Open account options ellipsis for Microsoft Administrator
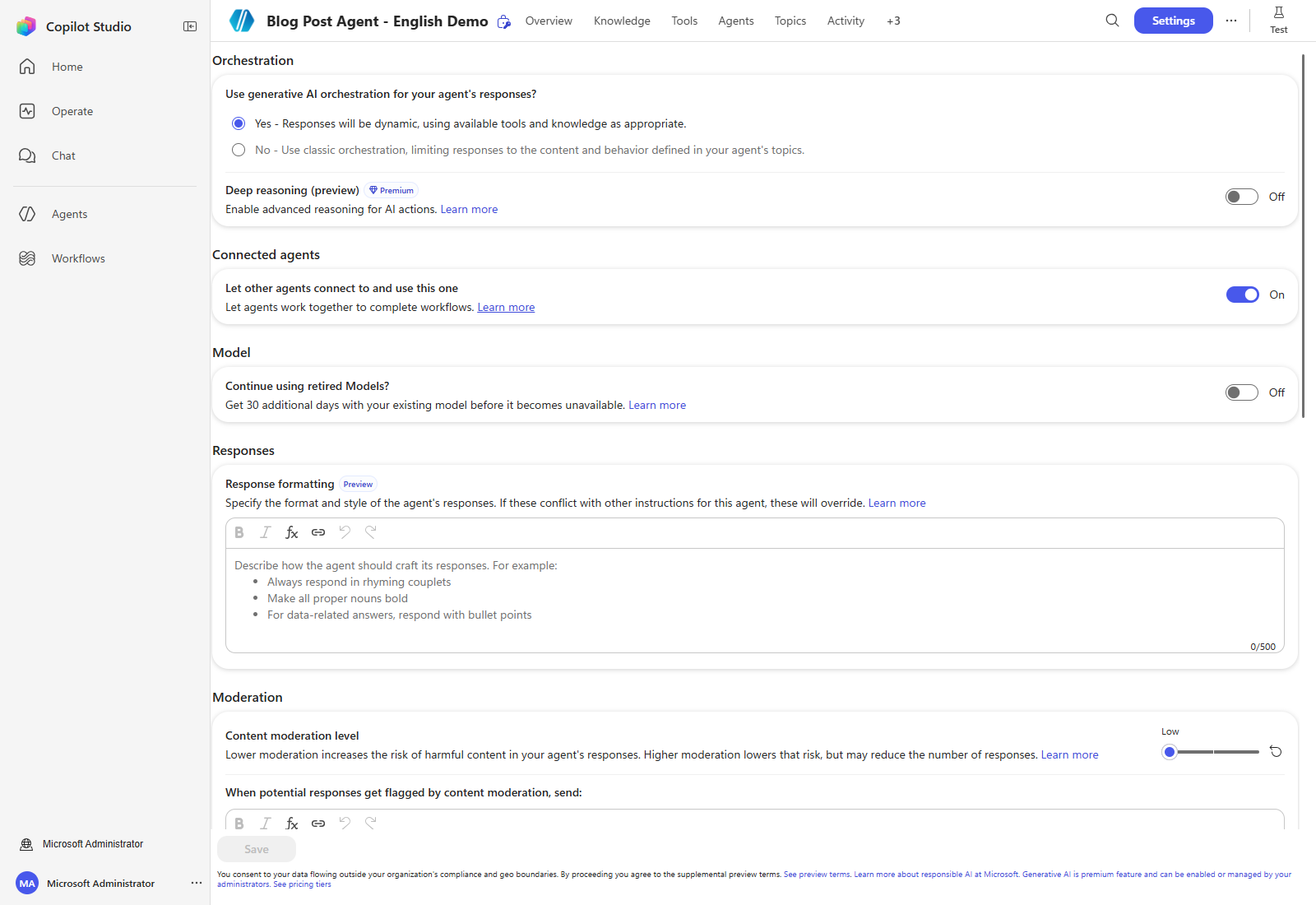 pyautogui.click(x=197, y=883)
